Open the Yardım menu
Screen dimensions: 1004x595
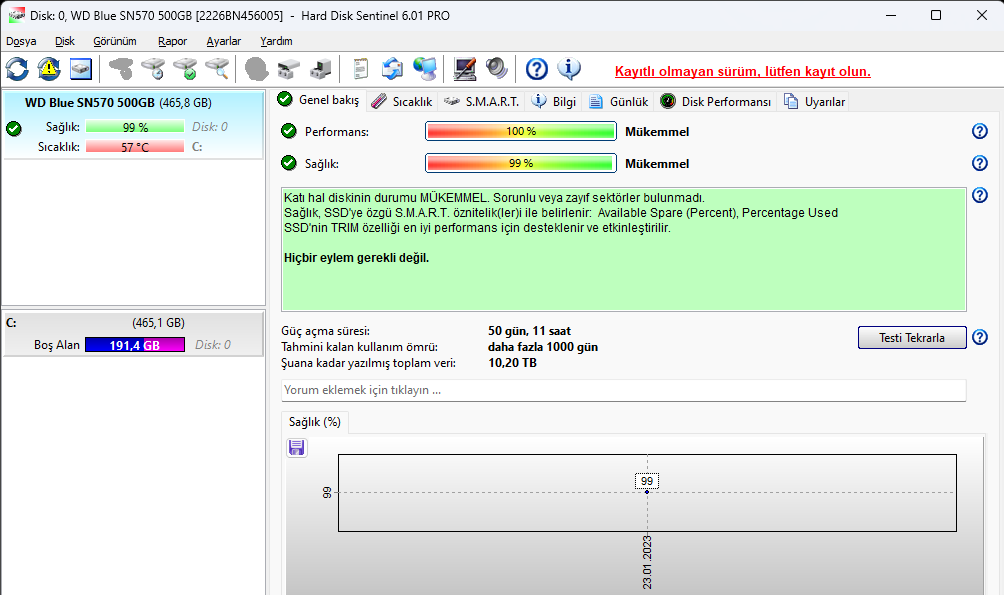(x=276, y=41)
